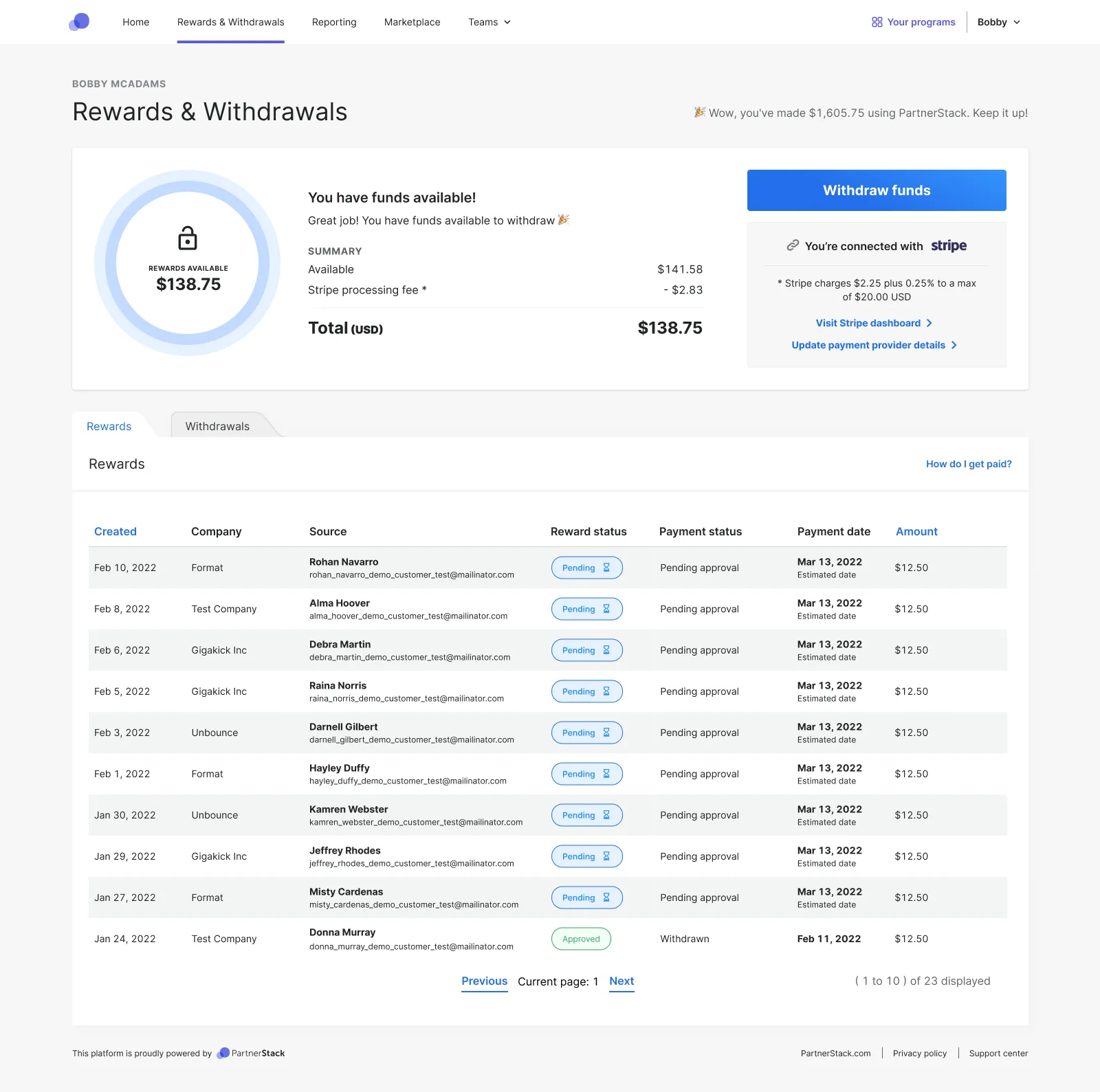Click the Stripe processing fee amount
Screen dimensions: 1100x1092
coord(683,290)
